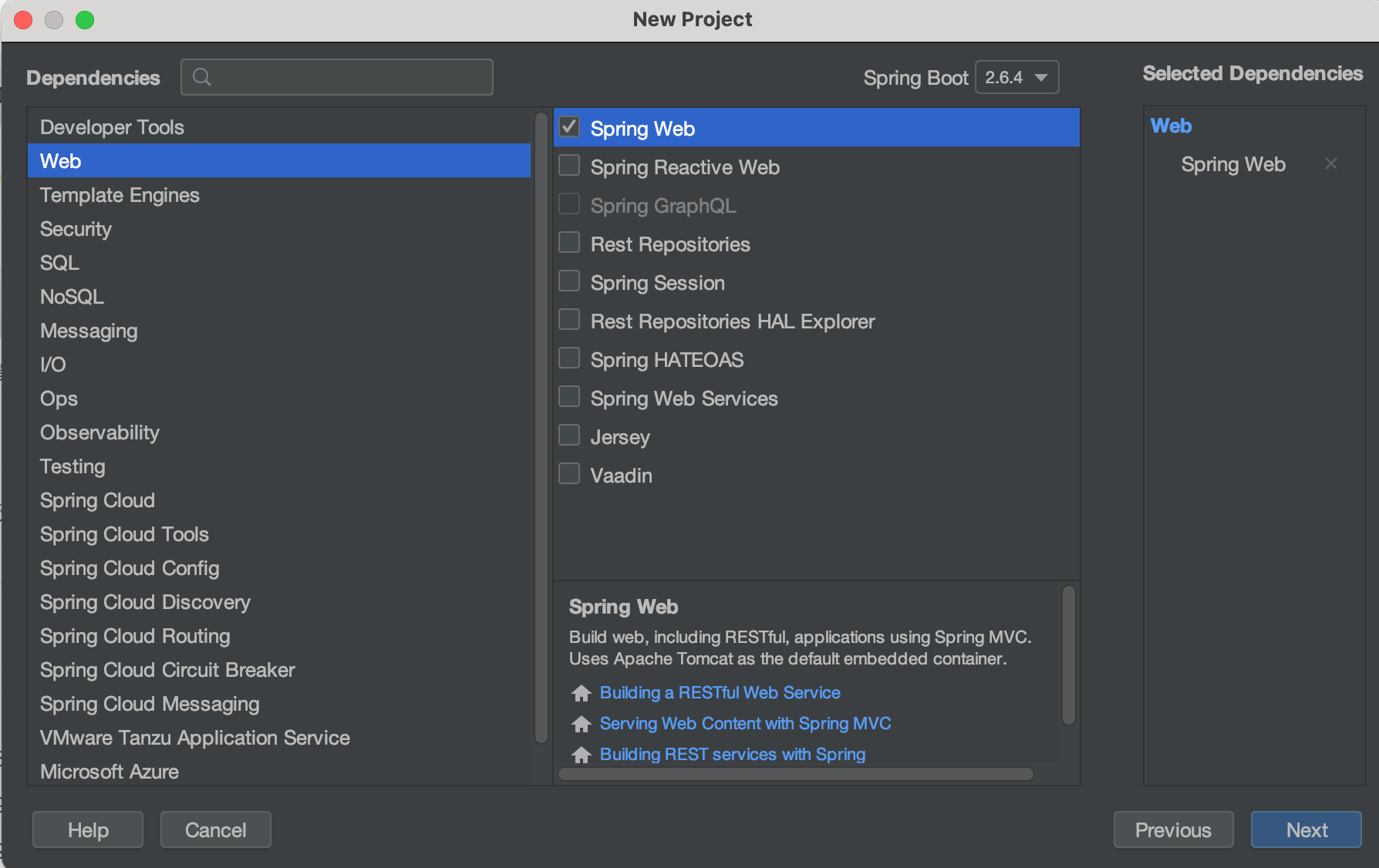
Task: Open the Template Engines category
Action: pos(120,195)
